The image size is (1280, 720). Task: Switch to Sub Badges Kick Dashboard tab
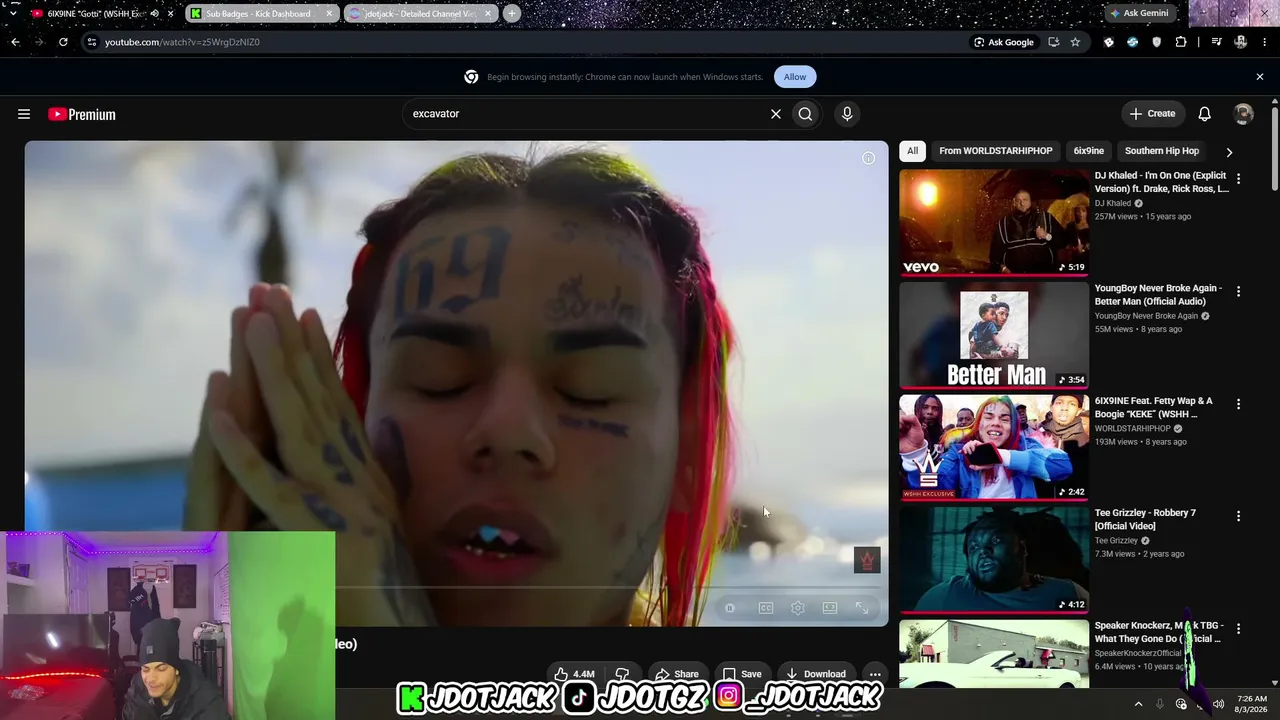262,14
